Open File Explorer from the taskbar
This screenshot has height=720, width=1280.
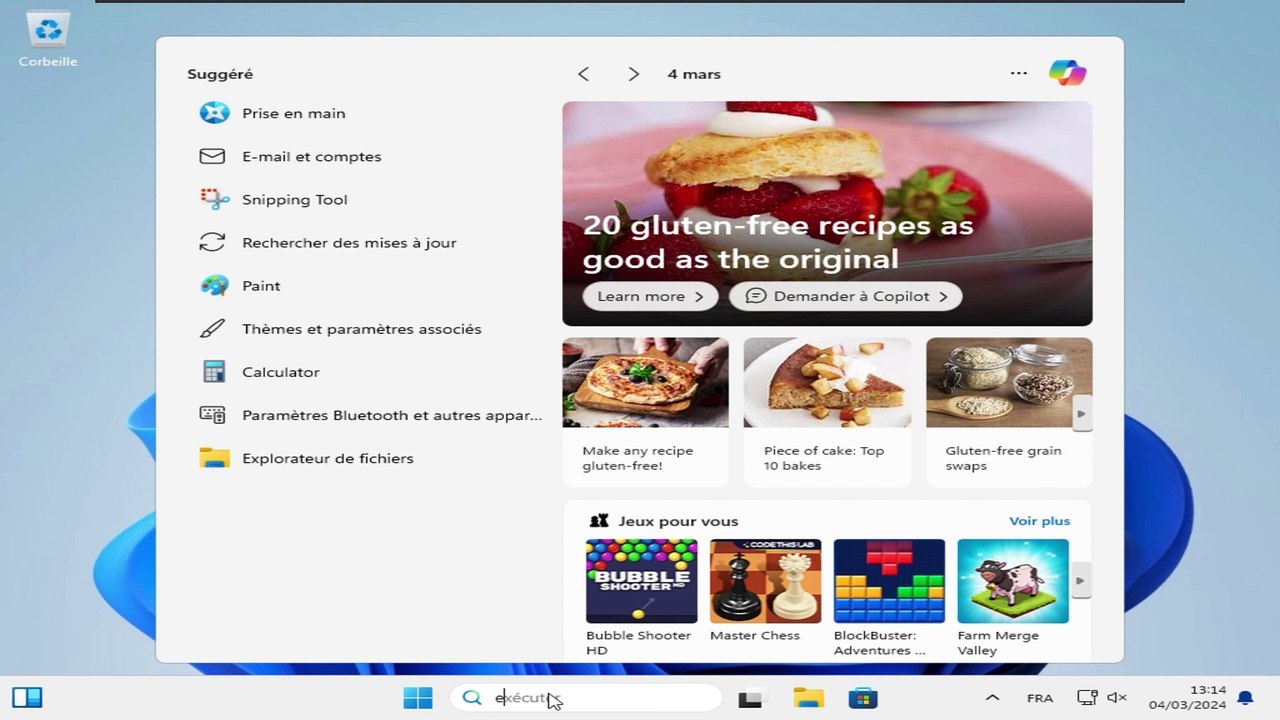point(808,698)
